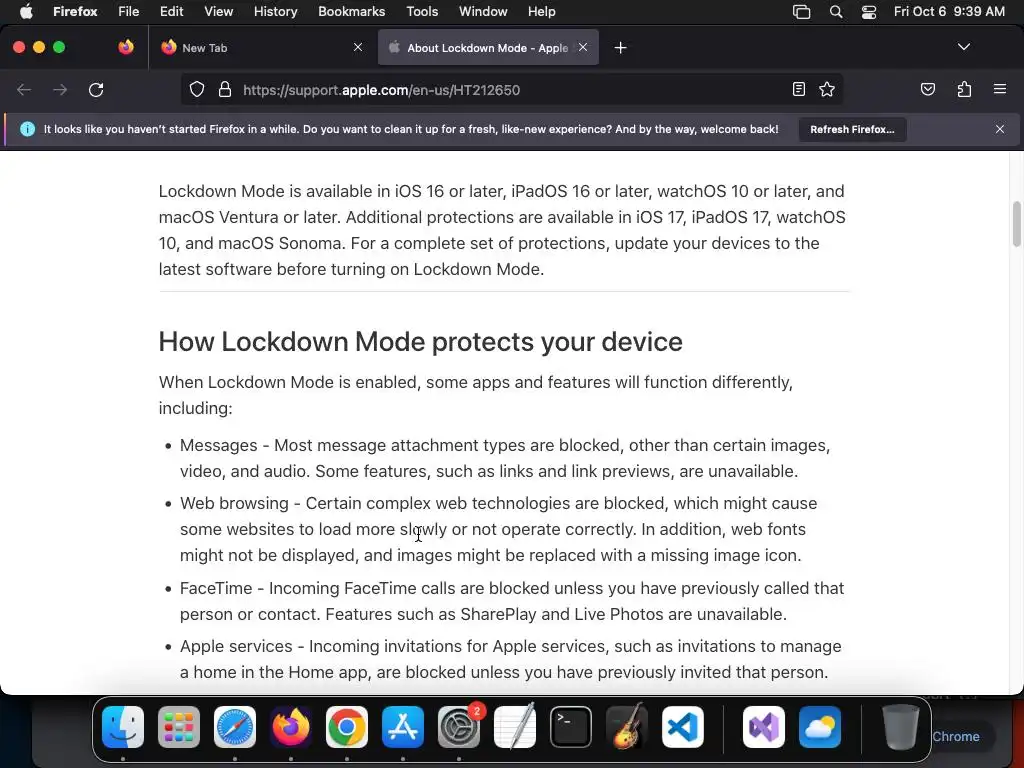Click the Firefox View pinned icon
The image size is (1024, 768).
126,47
